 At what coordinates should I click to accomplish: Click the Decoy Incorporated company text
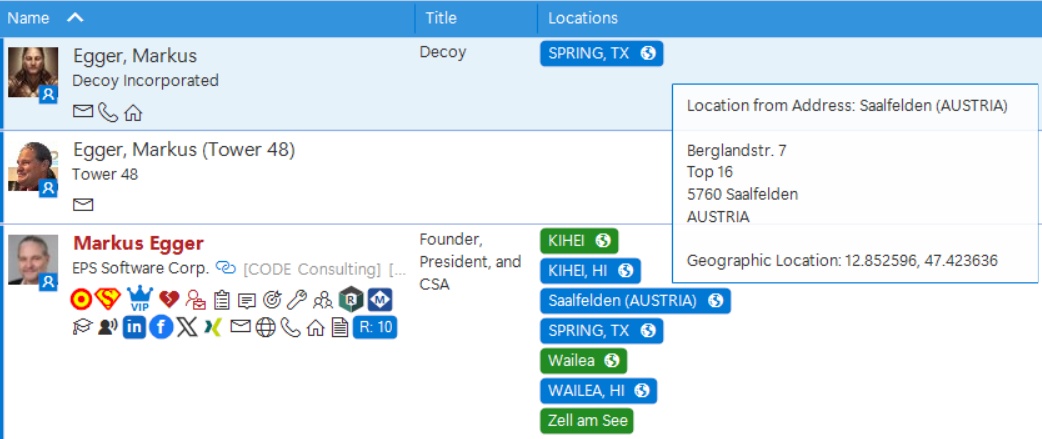click(146, 81)
